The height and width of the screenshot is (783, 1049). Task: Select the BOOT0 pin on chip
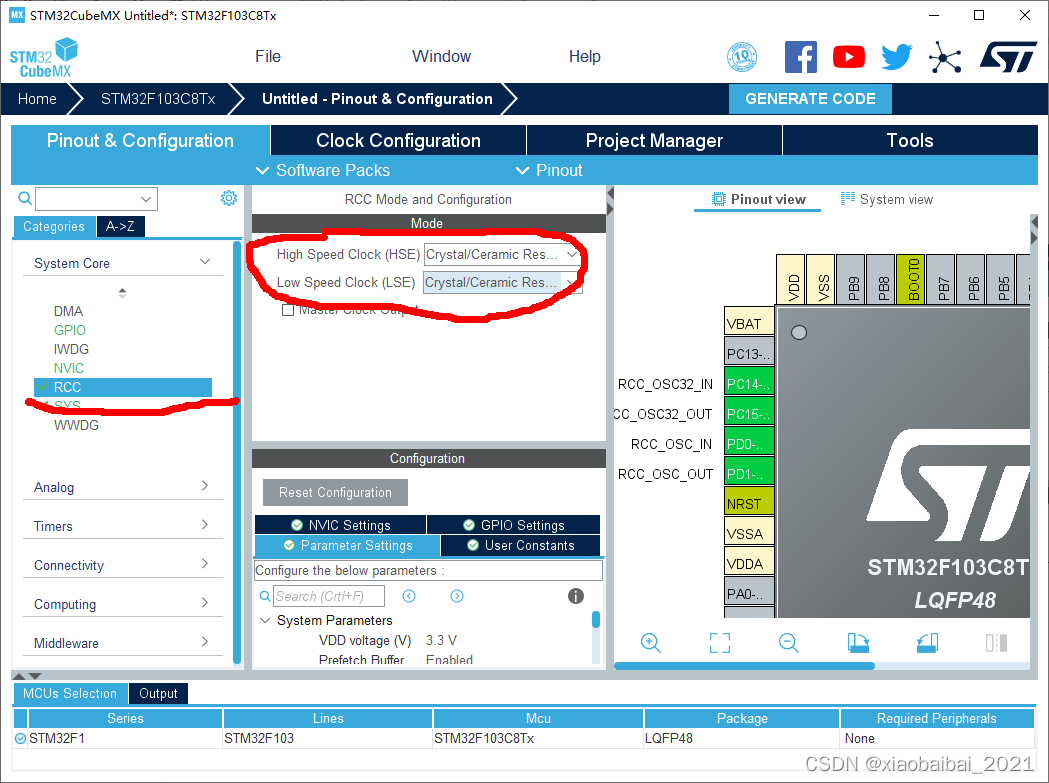(x=911, y=279)
